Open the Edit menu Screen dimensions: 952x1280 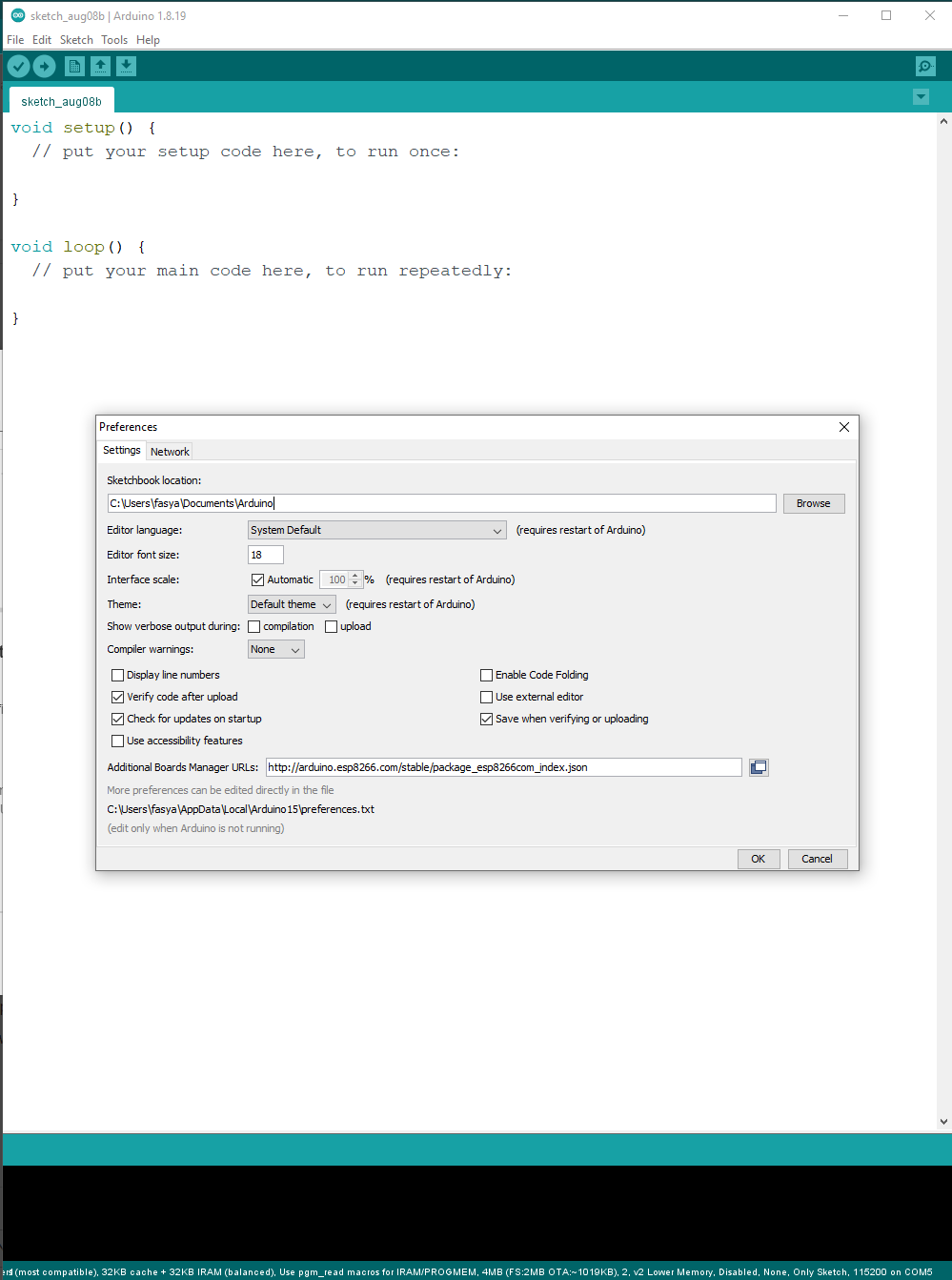tap(42, 40)
